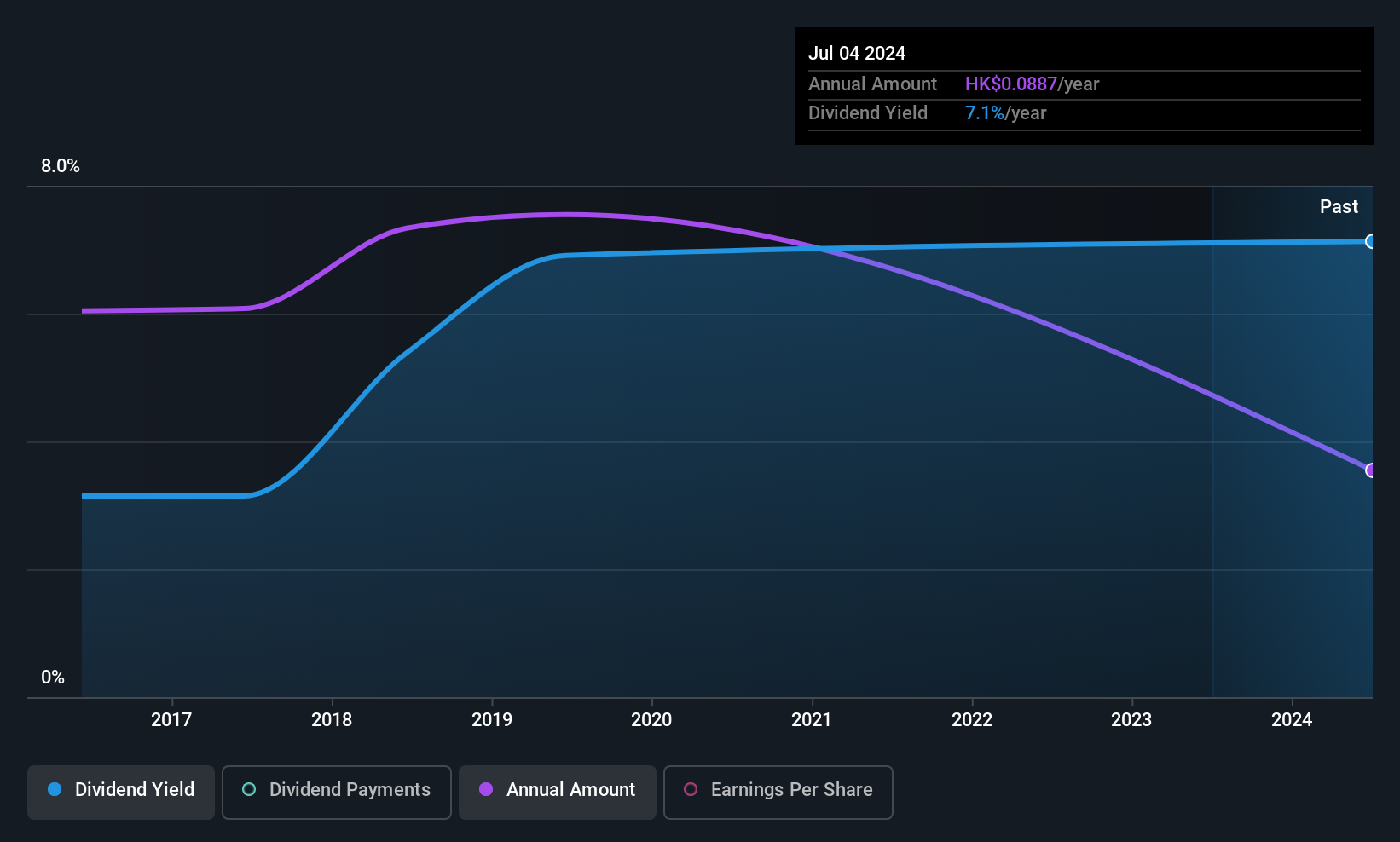
Task: Click the 2024 x-axis label
Action: pyautogui.click(x=1292, y=720)
